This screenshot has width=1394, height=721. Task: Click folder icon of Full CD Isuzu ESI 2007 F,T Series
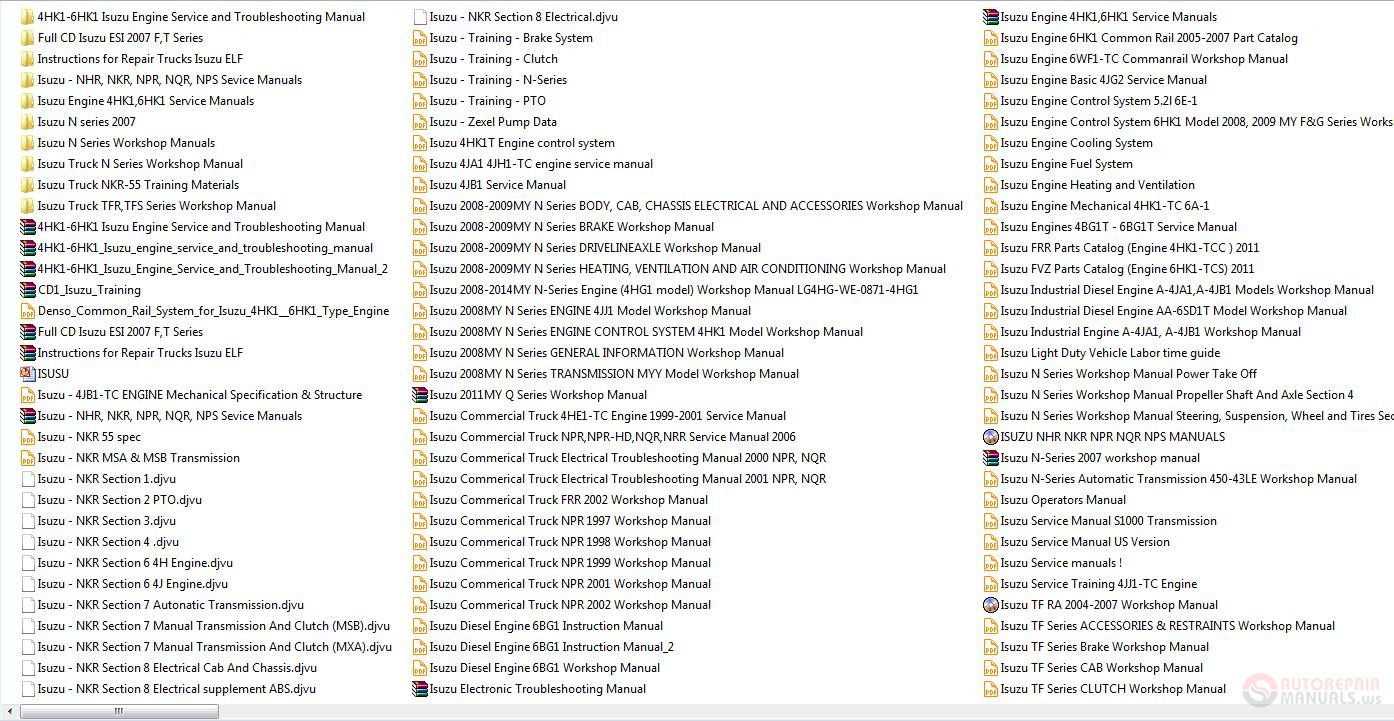tap(28, 38)
